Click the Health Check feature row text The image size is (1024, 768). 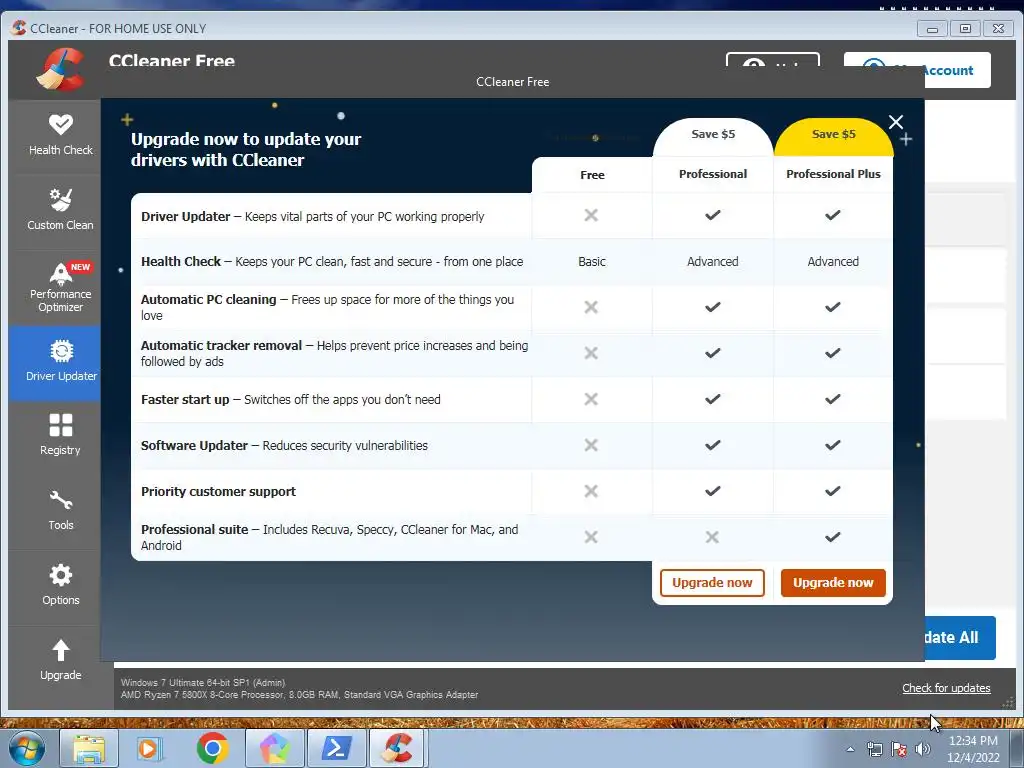click(x=332, y=261)
